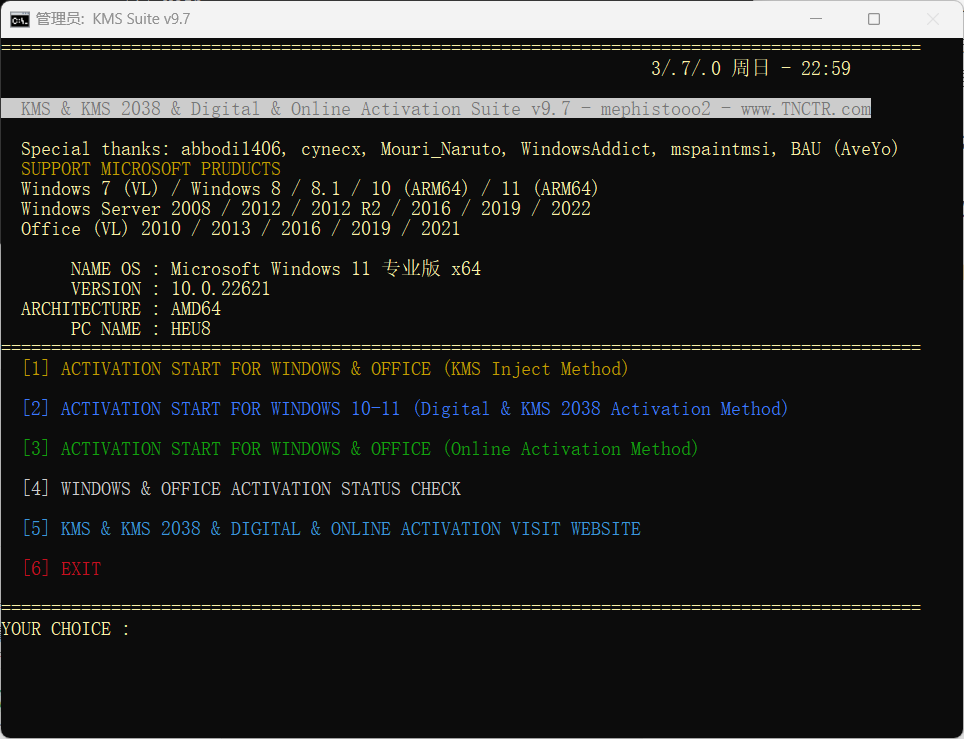964x739 pixels.
Task: Click option [2] Digital & KMS 2038 Method
Action: point(405,408)
